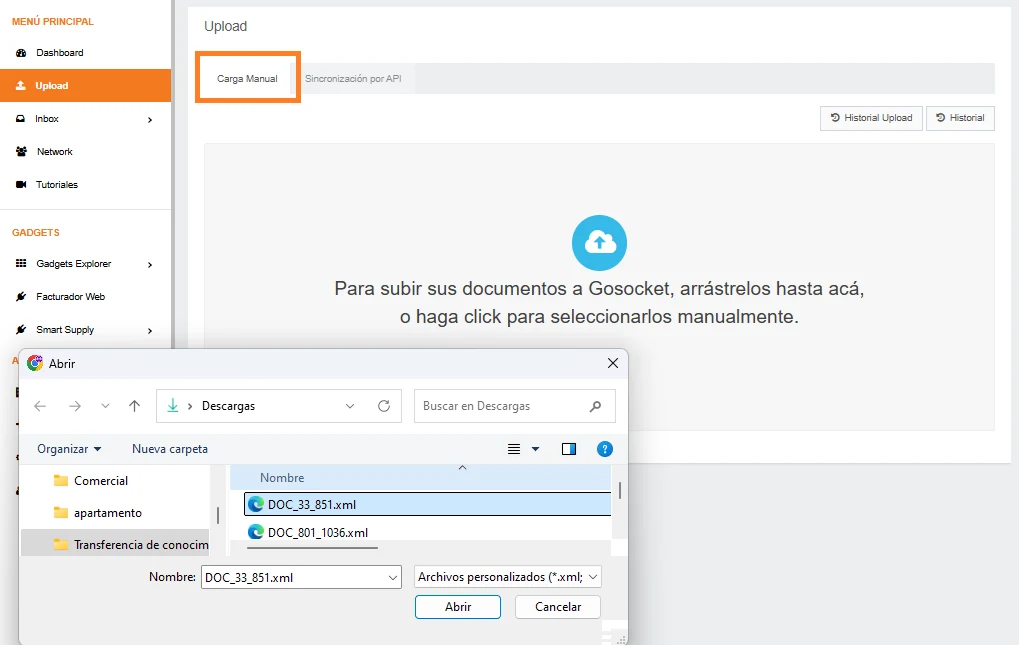
Task: Click the upload instructions text to select files
Action: pyautogui.click(x=599, y=303)
